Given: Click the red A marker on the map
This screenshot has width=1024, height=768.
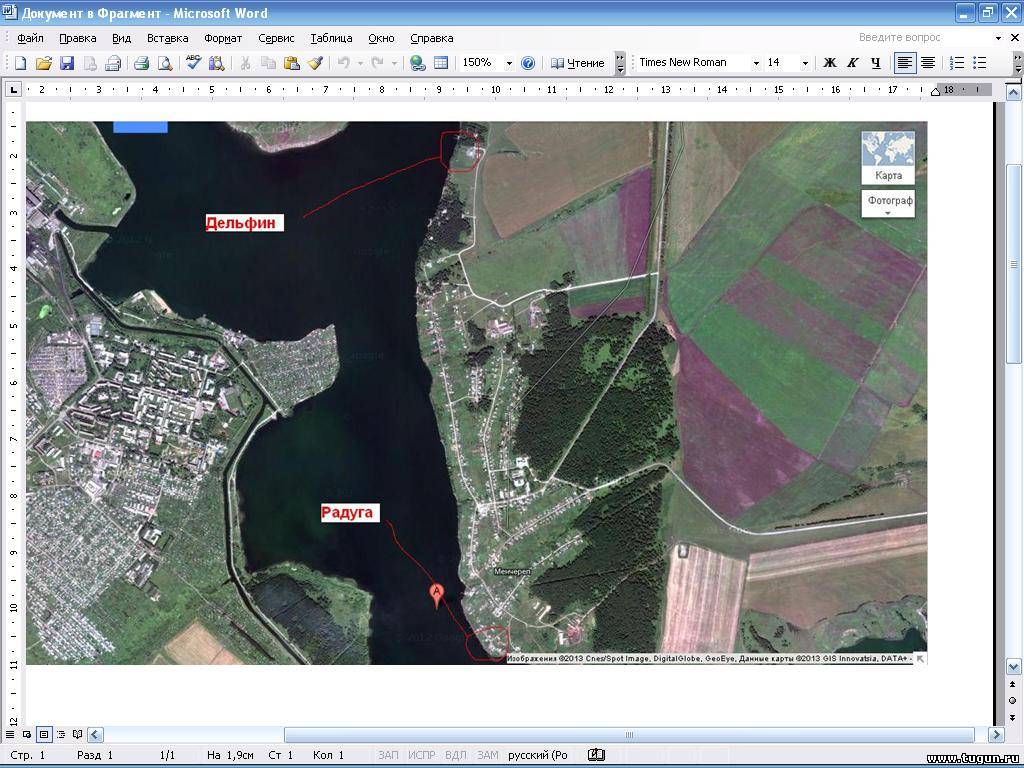Looking at the screenshot, I should coord(437,596).
